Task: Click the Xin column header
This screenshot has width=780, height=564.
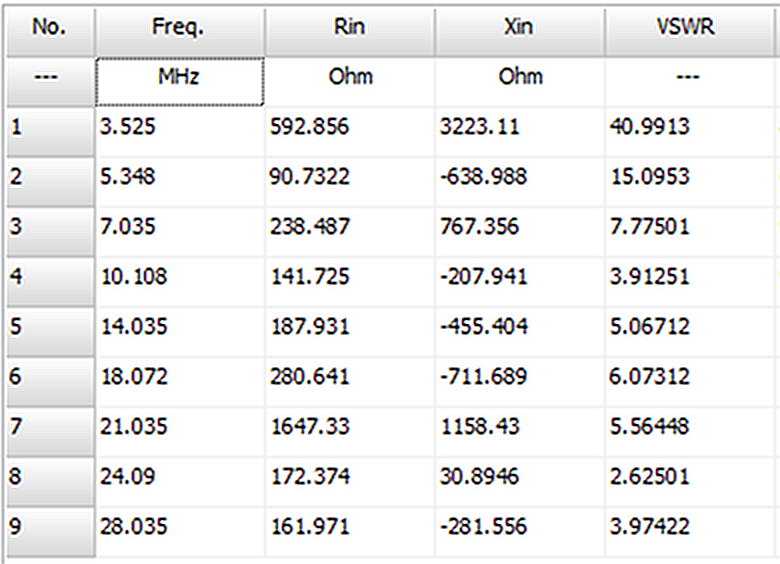Action: click(x=520, y=31)
